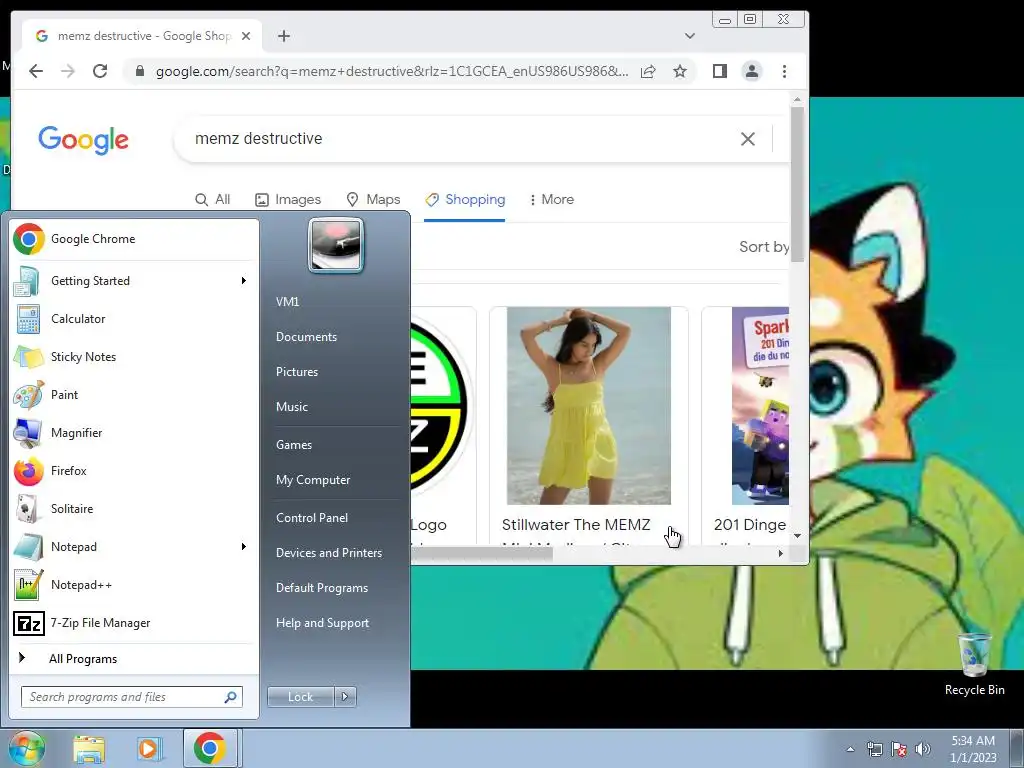Launch Calculator from Start menu
The width and height of the screenshot is (1024, 768).
134,319
